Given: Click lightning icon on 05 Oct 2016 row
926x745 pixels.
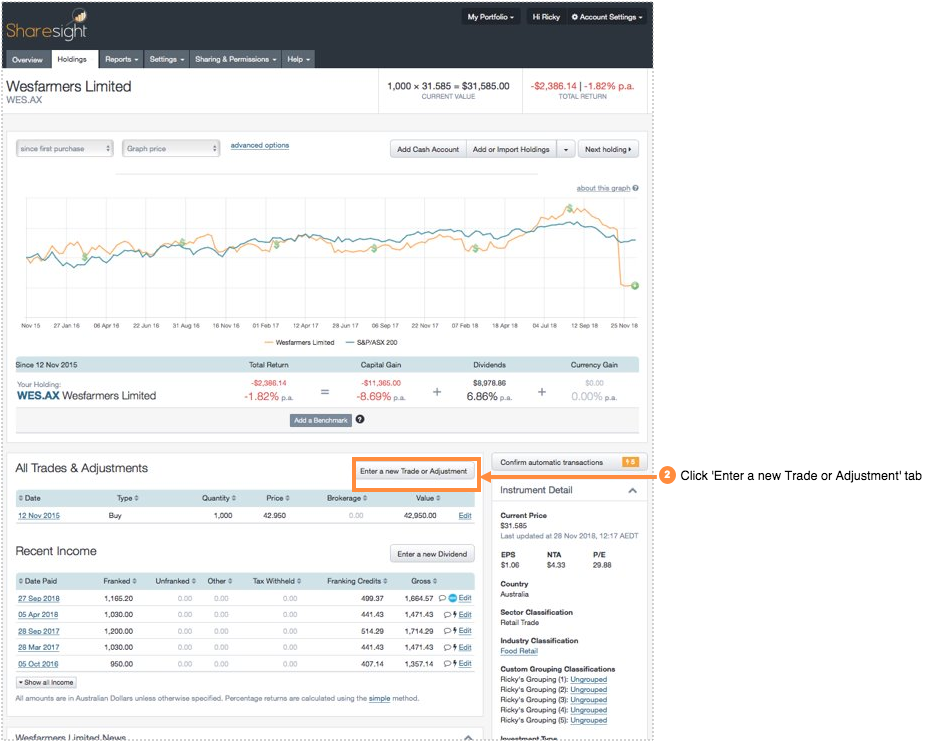Looking at the screenshot, I should point(455,664).
